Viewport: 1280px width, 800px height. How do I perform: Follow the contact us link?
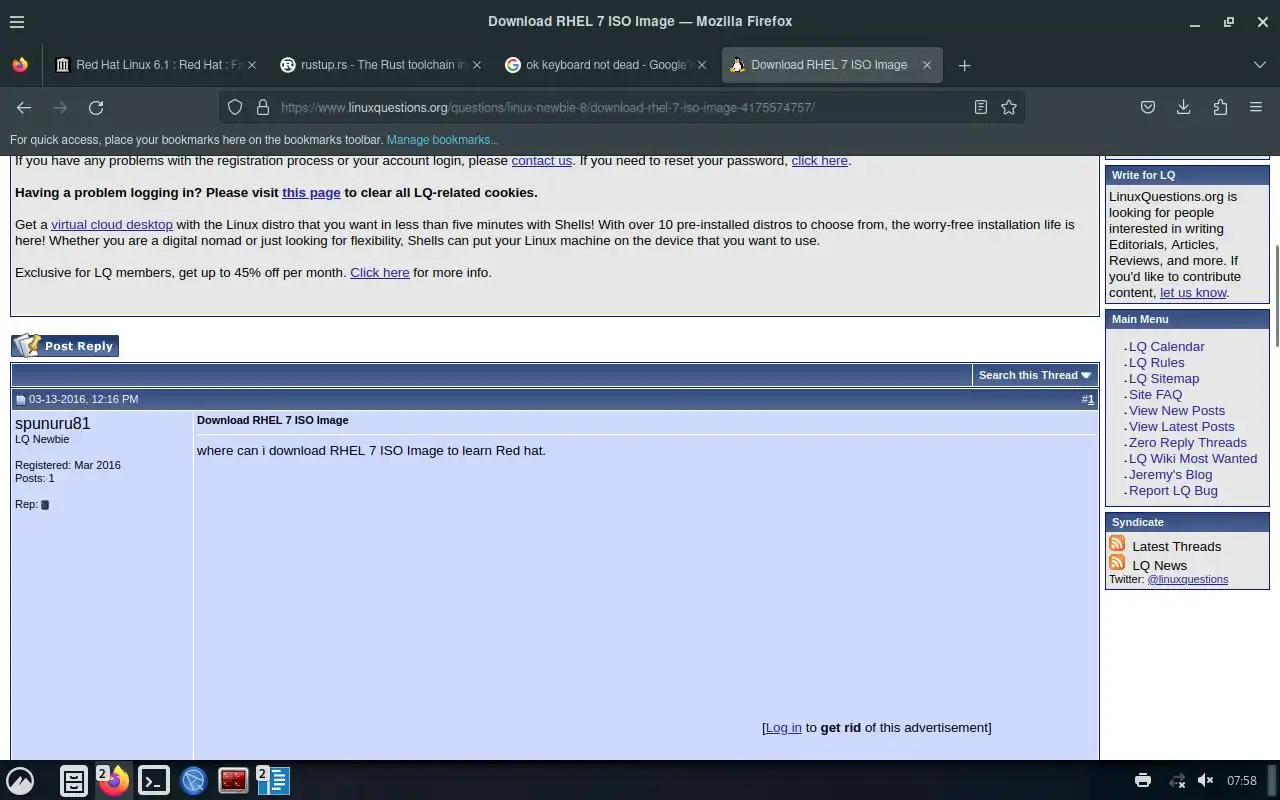tap(542, 160)
